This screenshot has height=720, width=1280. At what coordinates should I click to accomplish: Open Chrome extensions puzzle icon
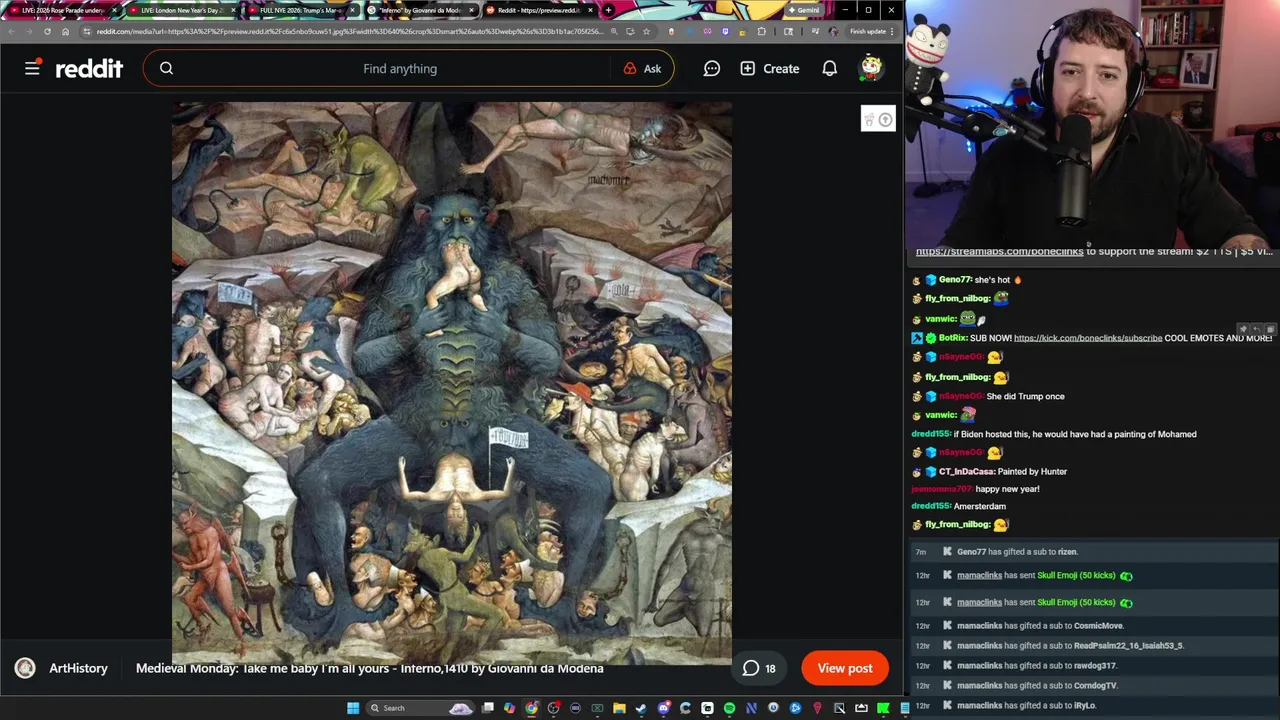point(761,31)
